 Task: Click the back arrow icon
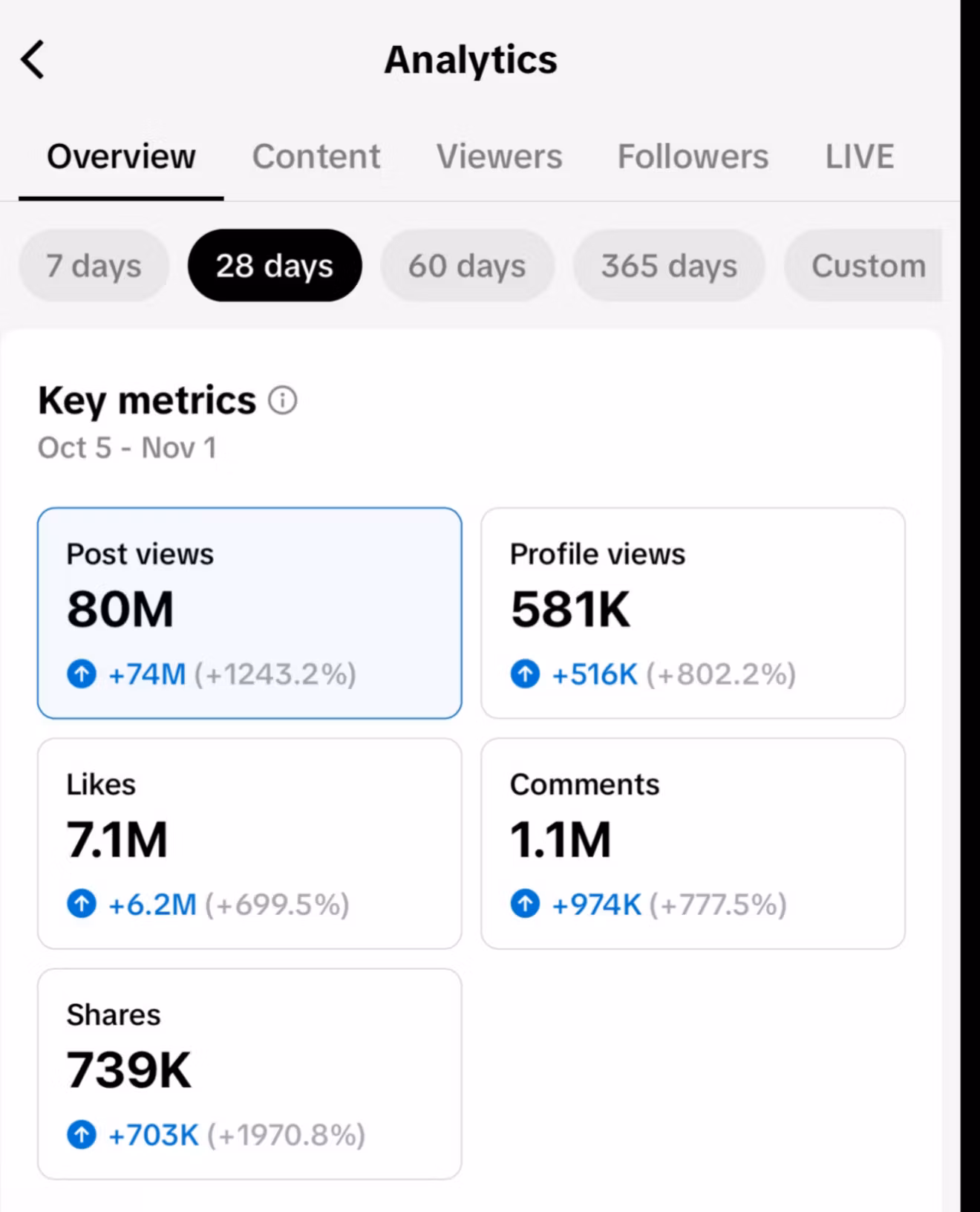point(33,60)
